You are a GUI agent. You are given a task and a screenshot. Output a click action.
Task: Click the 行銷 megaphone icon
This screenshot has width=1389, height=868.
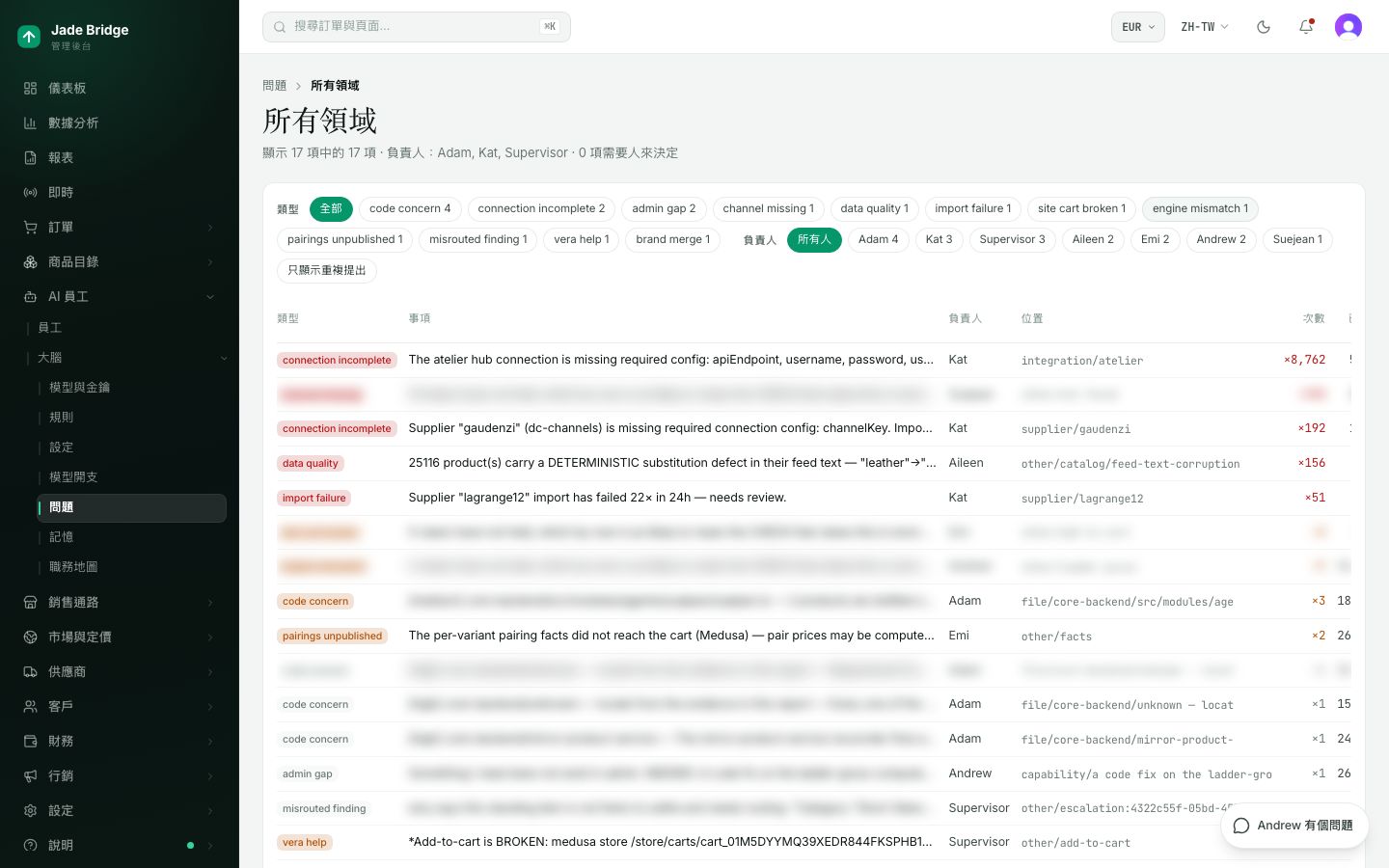[30, 775]
